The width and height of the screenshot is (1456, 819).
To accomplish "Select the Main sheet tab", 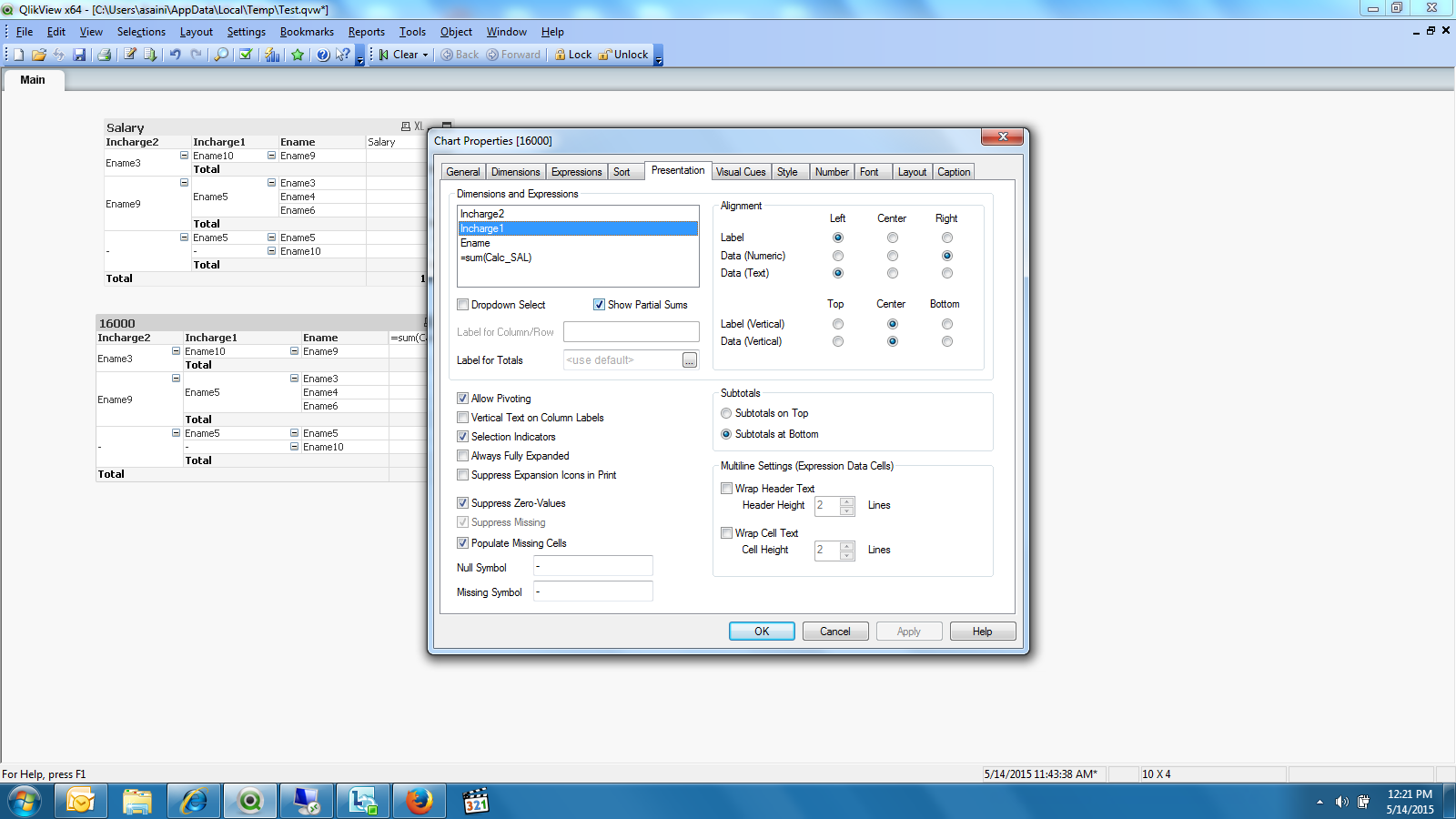I will [x=33, y=80].
